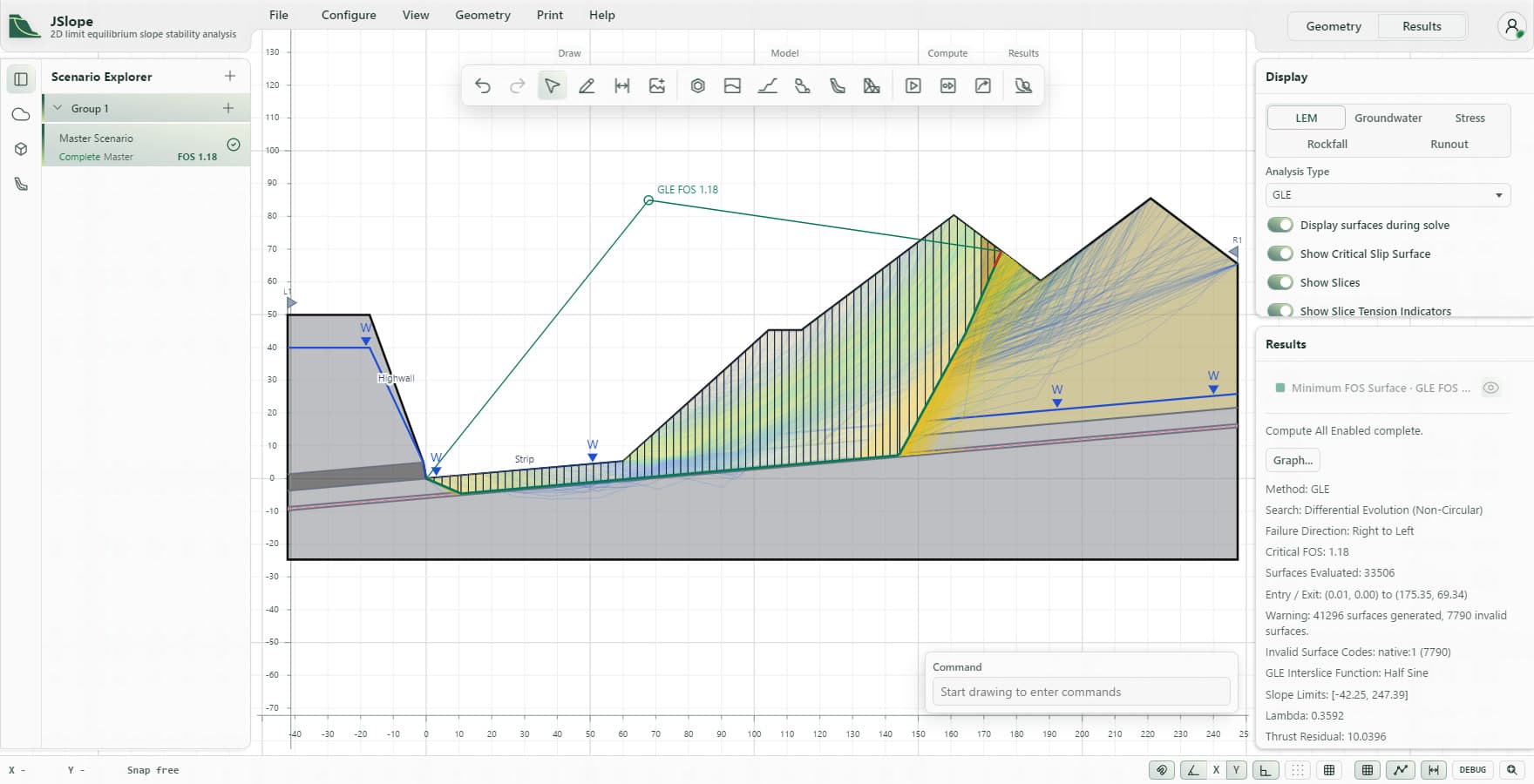The image size is (1534, 784).
Task: Click the Redo arrow icon
Action: (518, 85)
